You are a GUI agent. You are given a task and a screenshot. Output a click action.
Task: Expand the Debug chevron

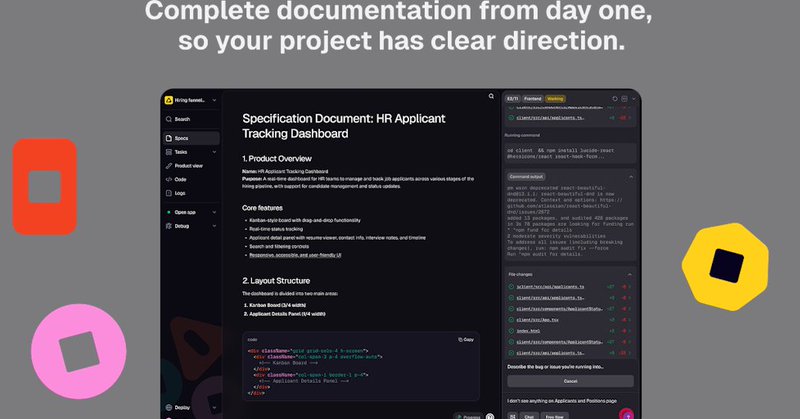pos(214,226)
